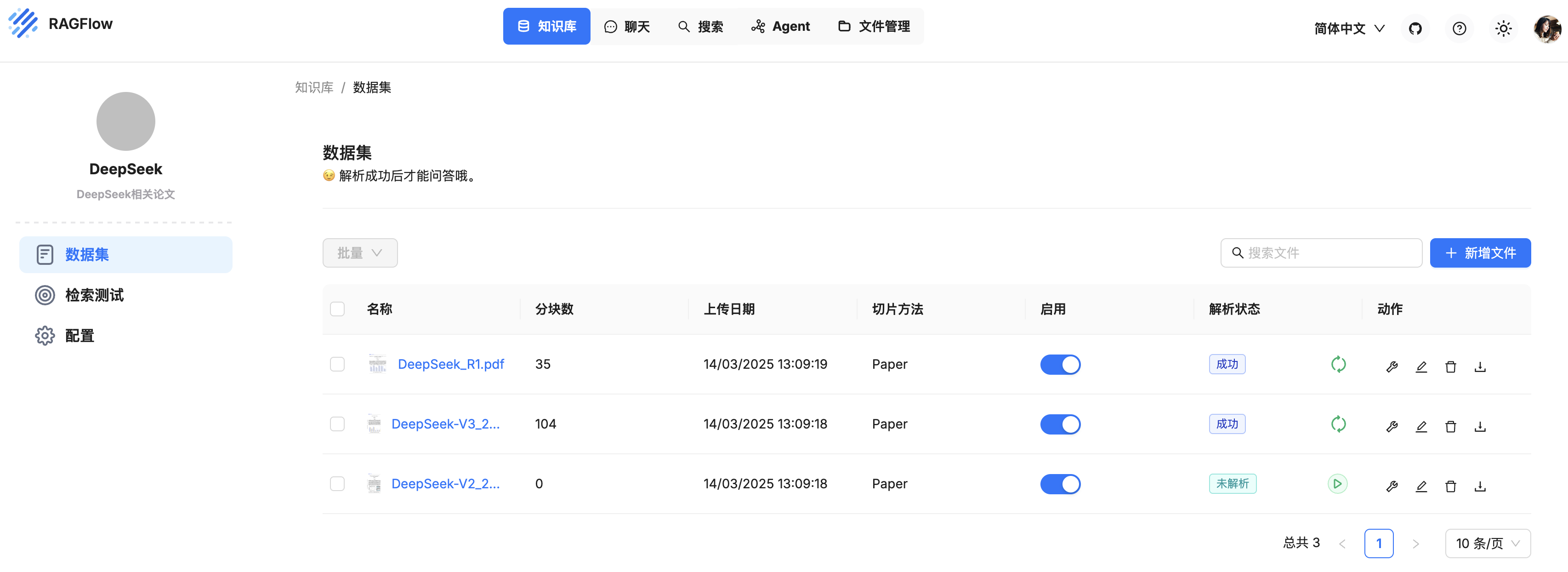Open the GitHub icon link in header
Image resolution: width=1568 pixels, height=572 pixels.
pos(1415,29)
